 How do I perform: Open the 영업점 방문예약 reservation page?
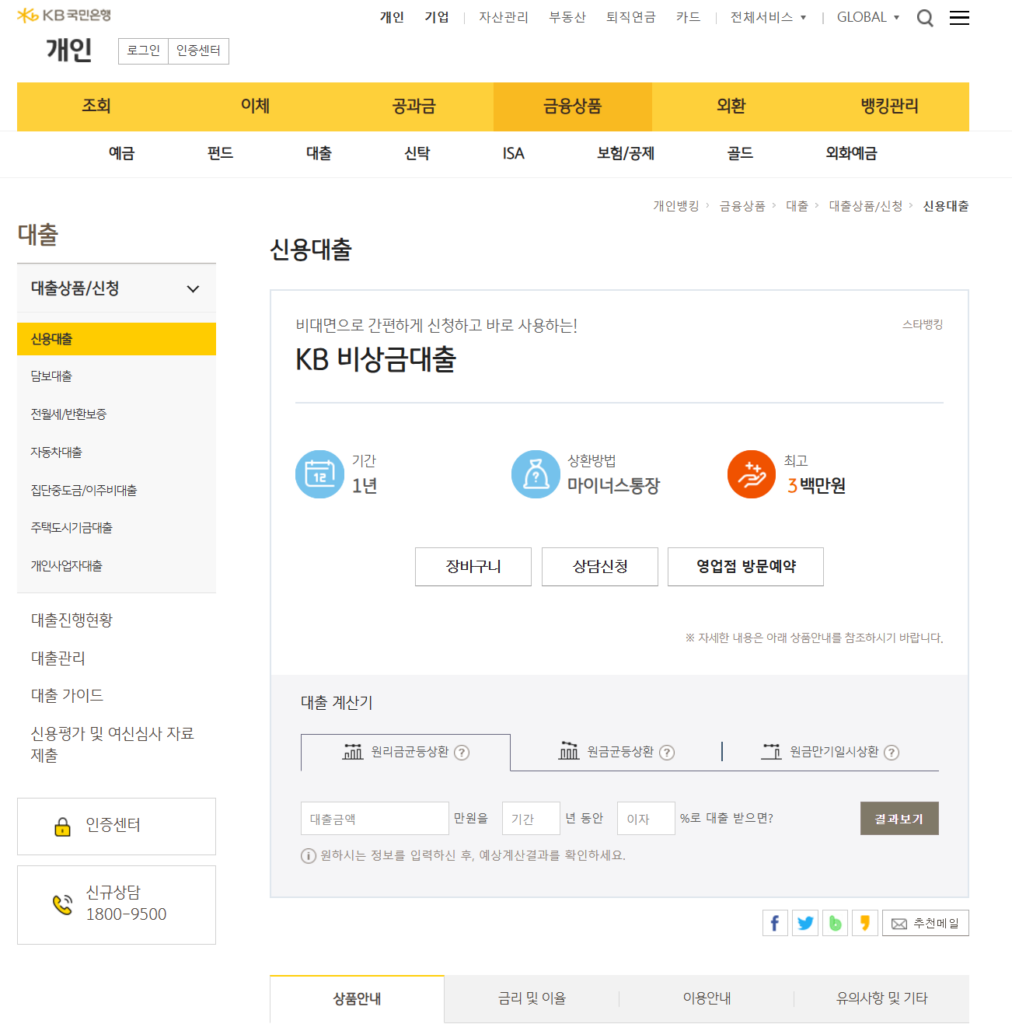[x=745, y=566]
